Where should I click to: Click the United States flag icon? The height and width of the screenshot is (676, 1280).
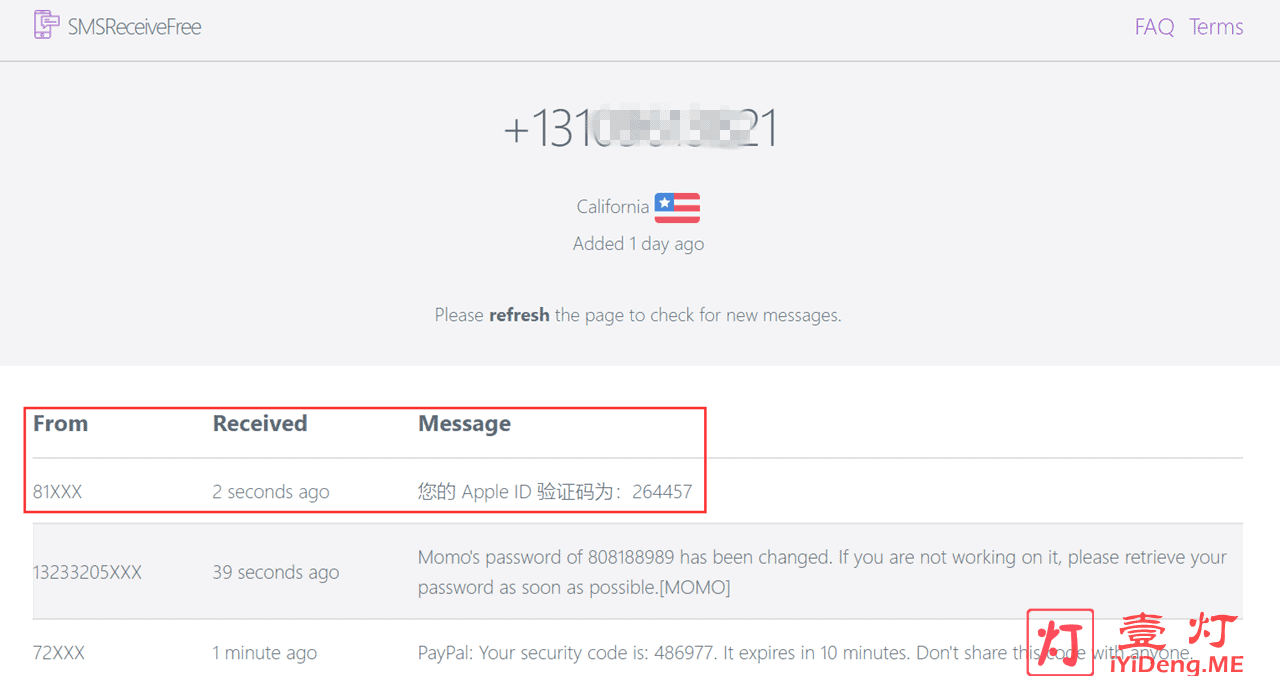click(x=677, y=207)
